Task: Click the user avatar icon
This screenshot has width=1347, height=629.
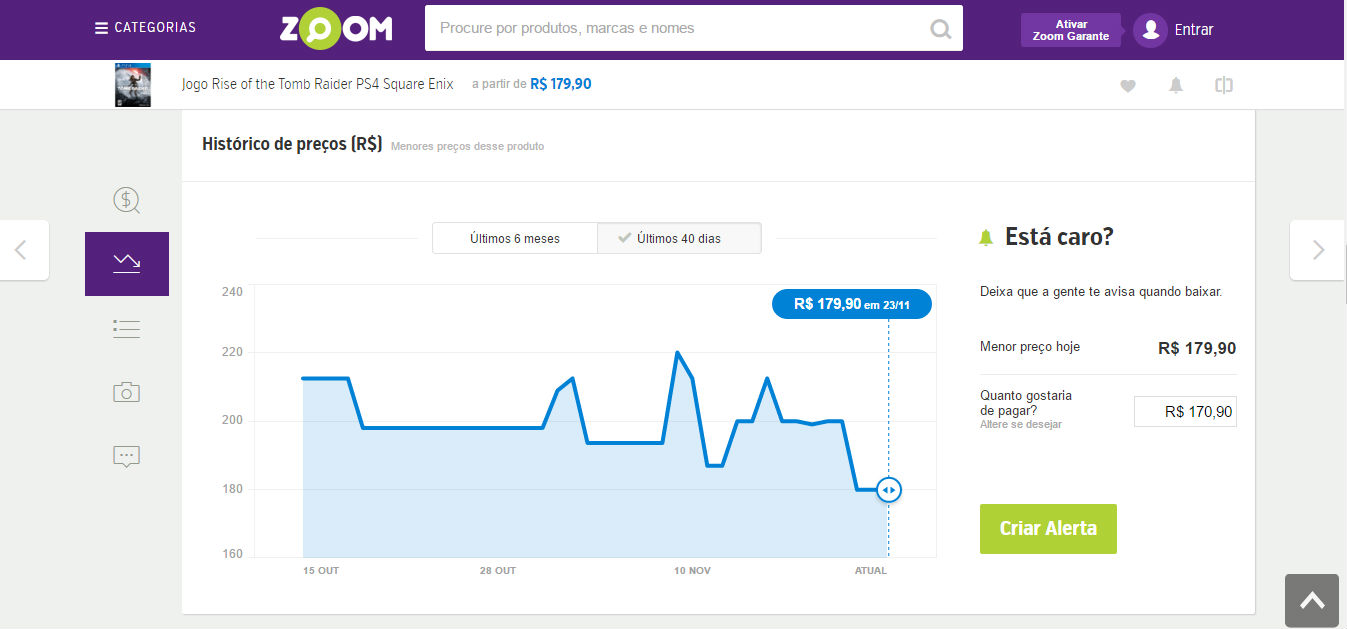Action: (1150, 30)
